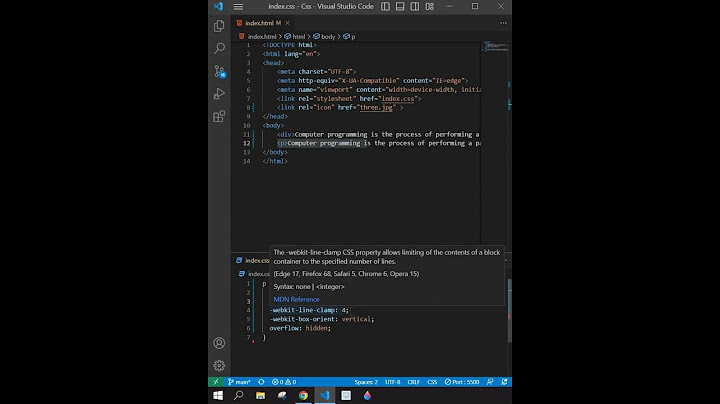The height and width of the screenshot is (404, 720).
Task: Click the <head> tag on line 3
Action: [273, 63]
